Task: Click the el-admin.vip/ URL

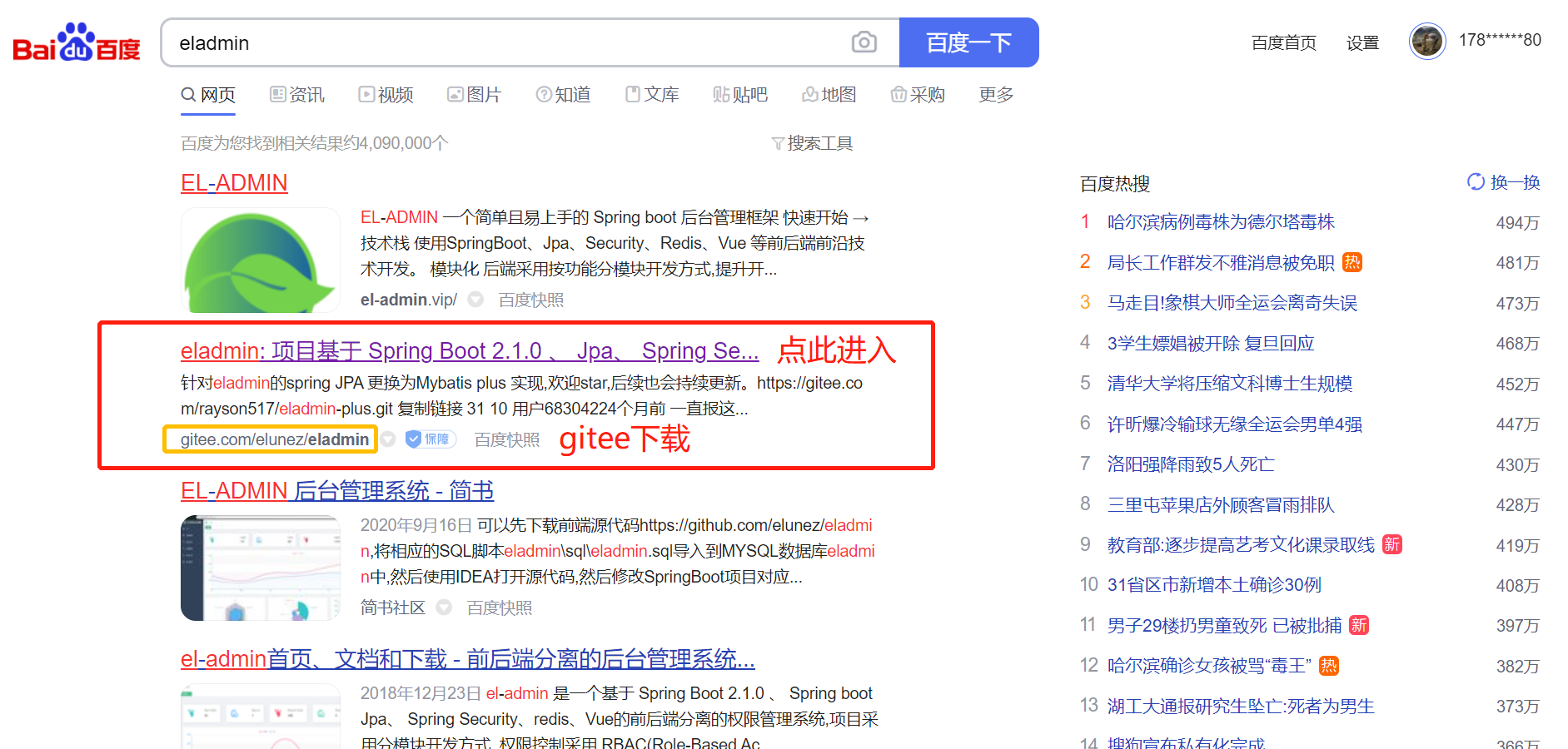Action: point(409,300)
